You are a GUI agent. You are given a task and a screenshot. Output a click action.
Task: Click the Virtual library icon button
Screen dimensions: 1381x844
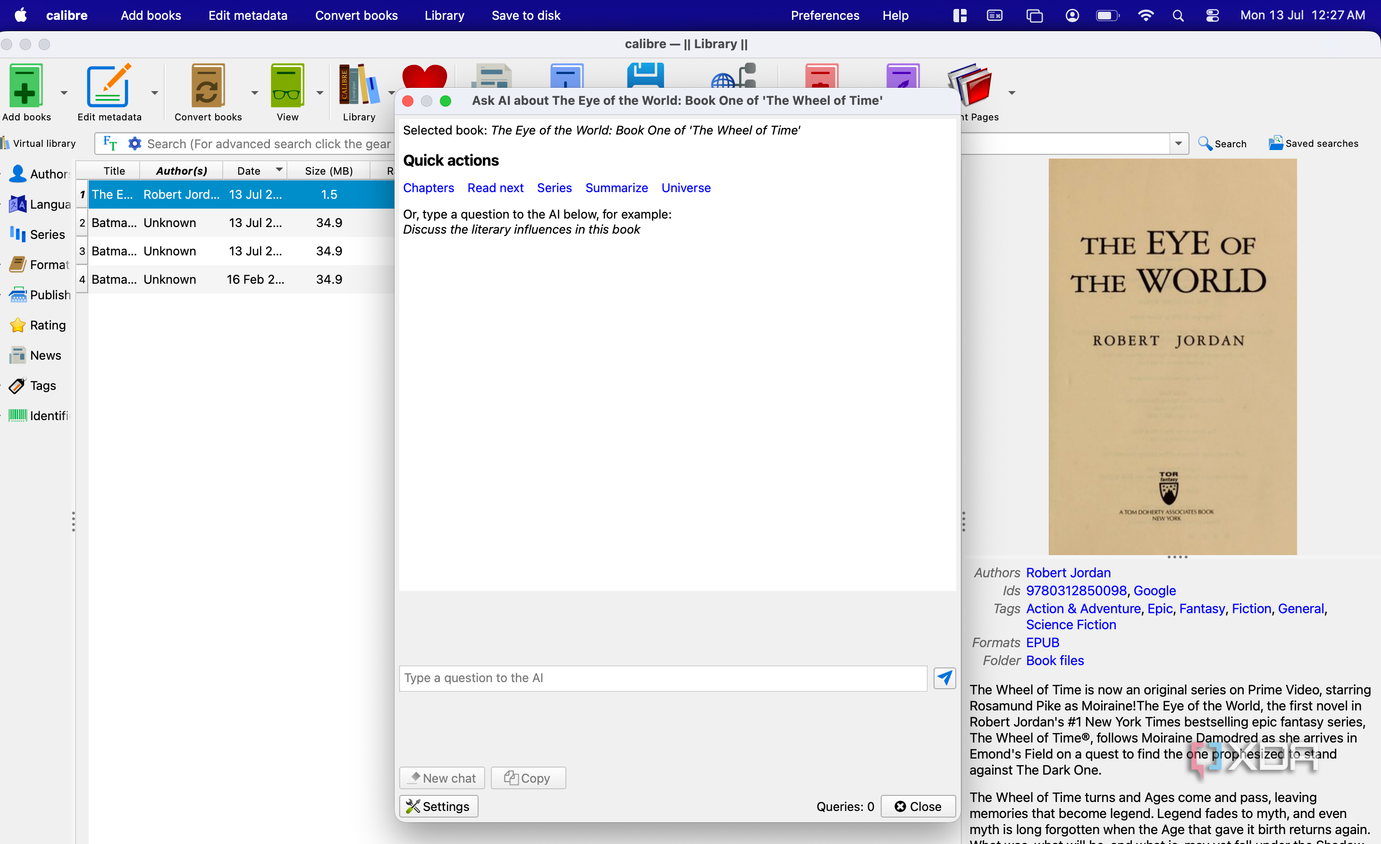point(39,144)
